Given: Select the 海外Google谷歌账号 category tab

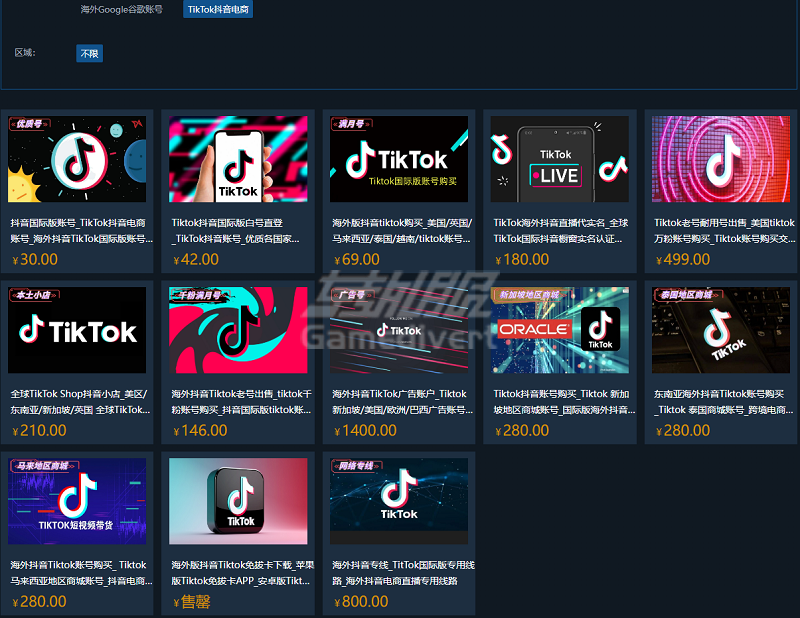Looking at the screenshot, I should pos(121,9).
